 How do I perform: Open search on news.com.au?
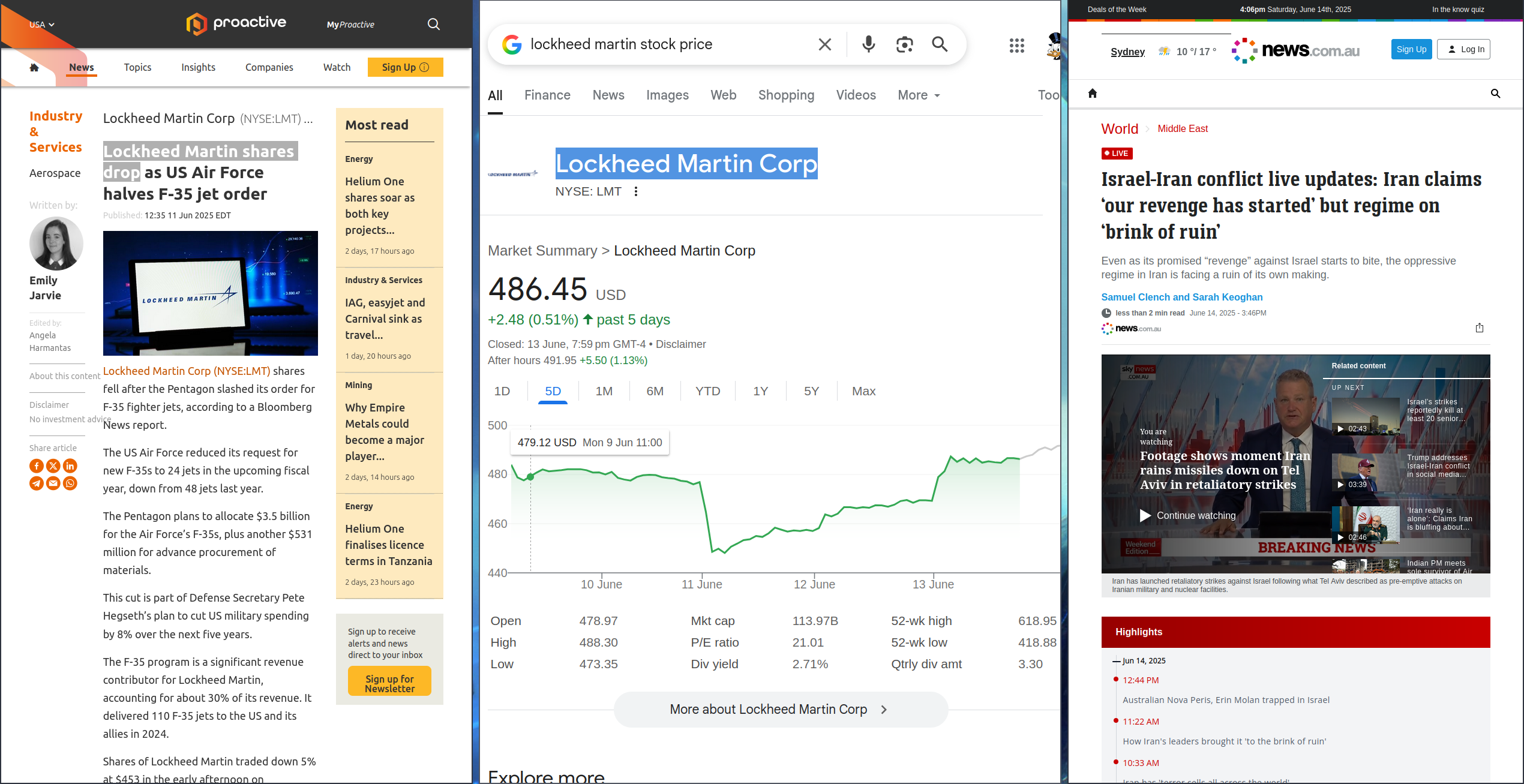(1495, 93)
